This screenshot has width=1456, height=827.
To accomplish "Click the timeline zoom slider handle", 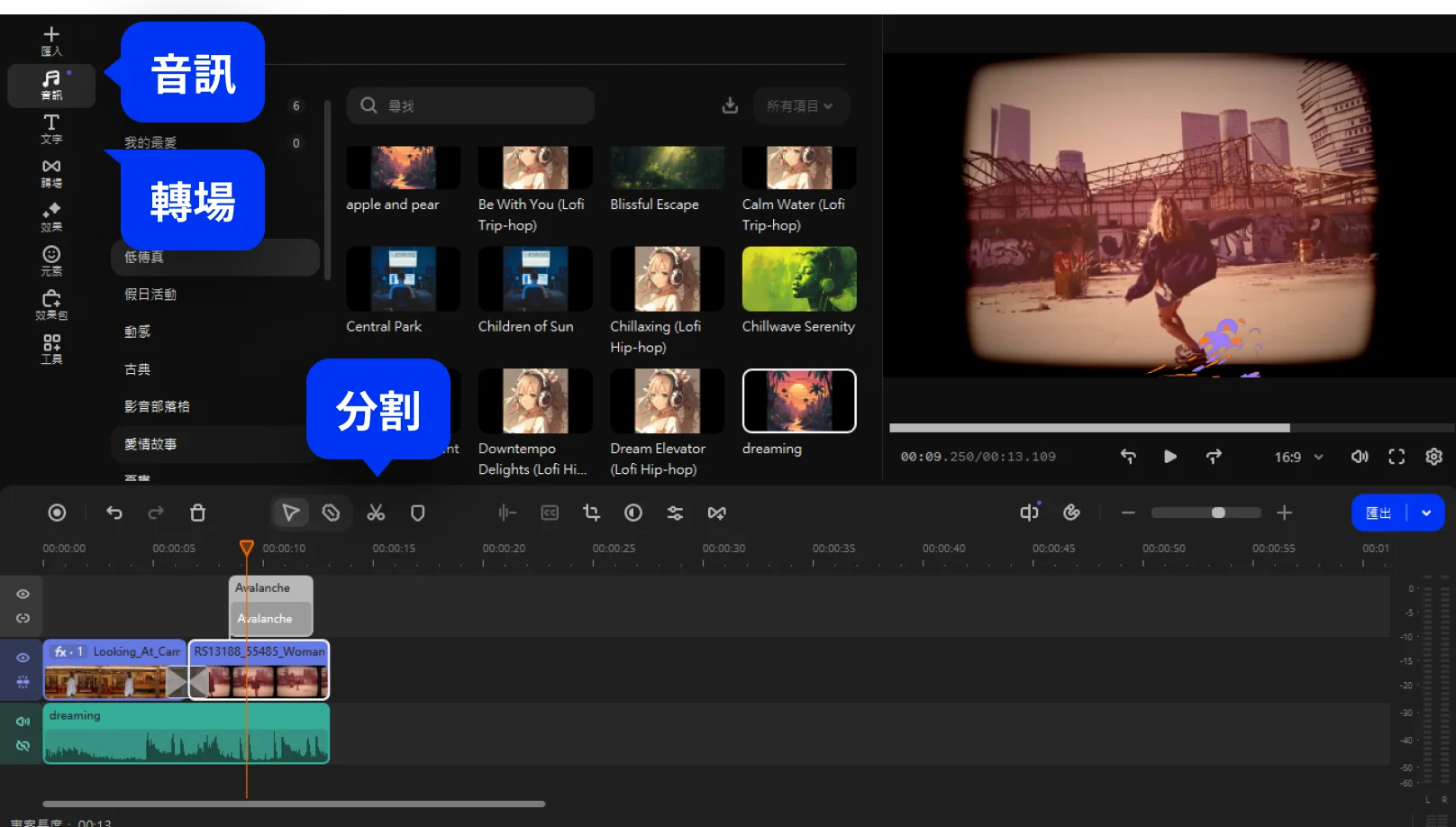I will click(1218, 513).
